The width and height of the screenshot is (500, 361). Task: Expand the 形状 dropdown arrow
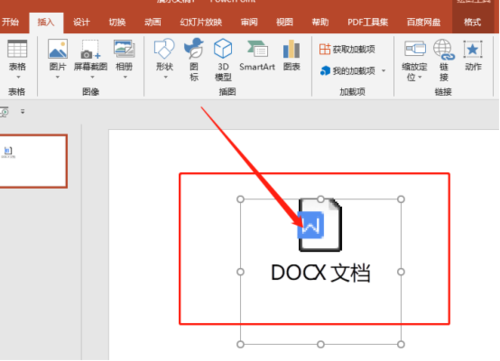166,77
